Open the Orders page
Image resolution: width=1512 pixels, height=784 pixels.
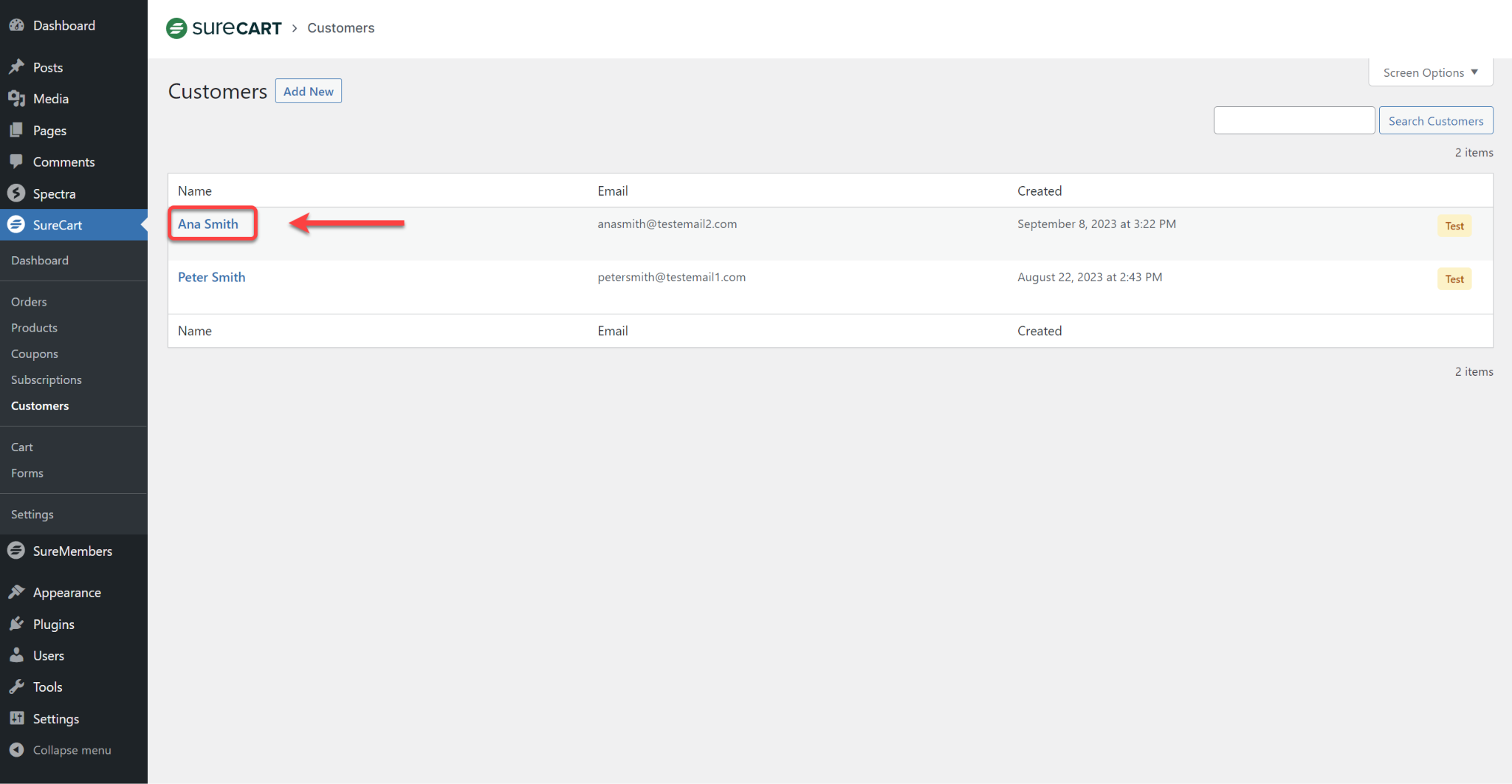click(29, 301)
